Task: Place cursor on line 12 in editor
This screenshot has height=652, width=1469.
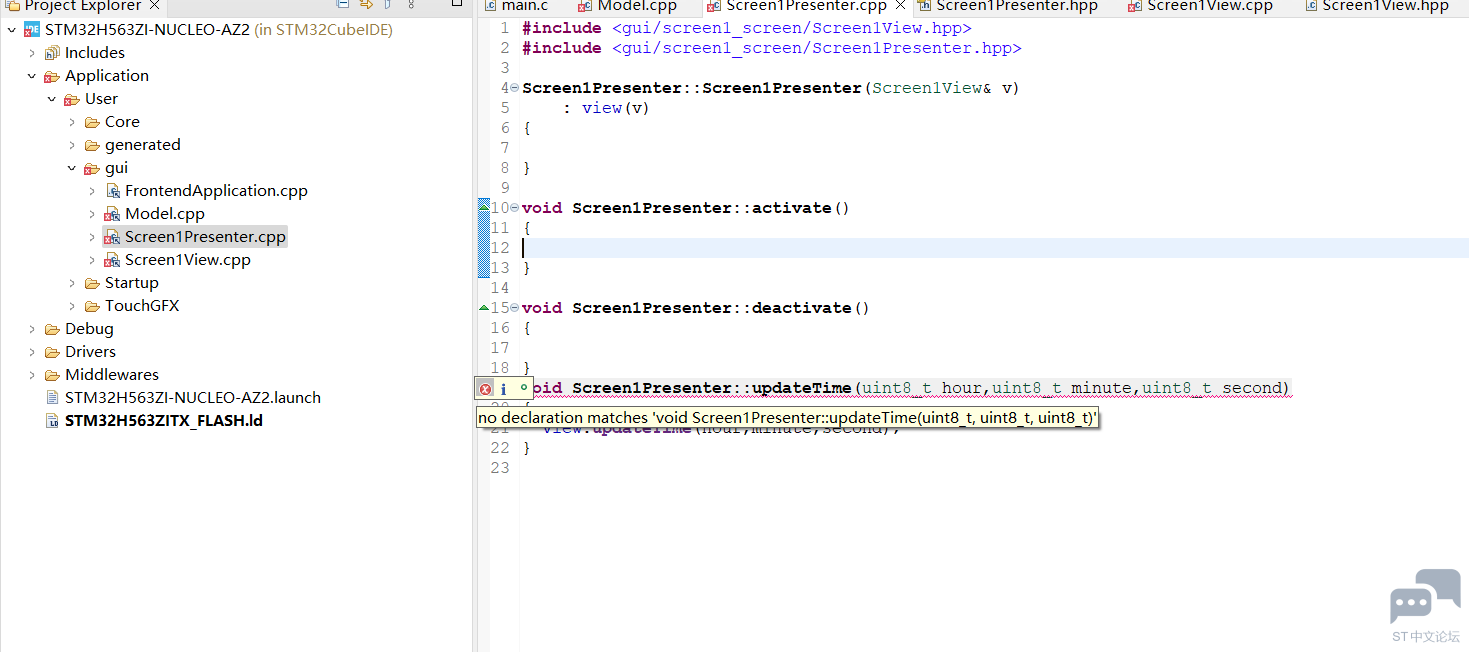Action: tap(994, 248)
